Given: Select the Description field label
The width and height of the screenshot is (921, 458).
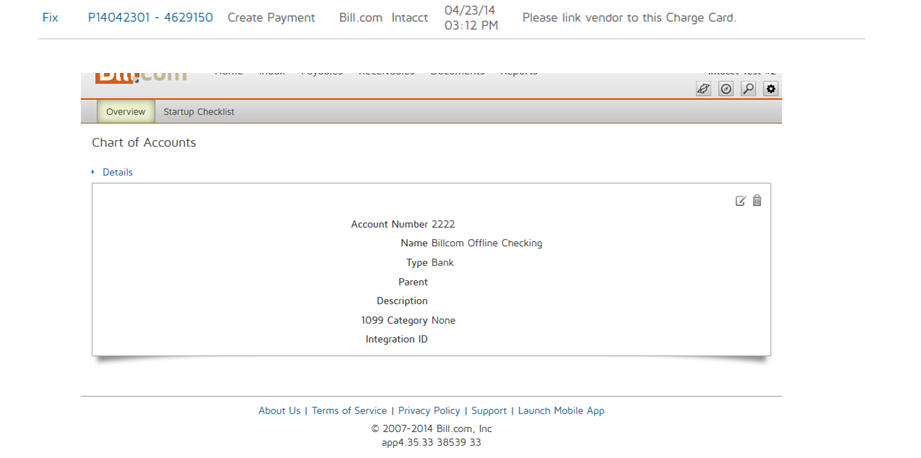Looking at the screenshot, I should coord(402,301).
